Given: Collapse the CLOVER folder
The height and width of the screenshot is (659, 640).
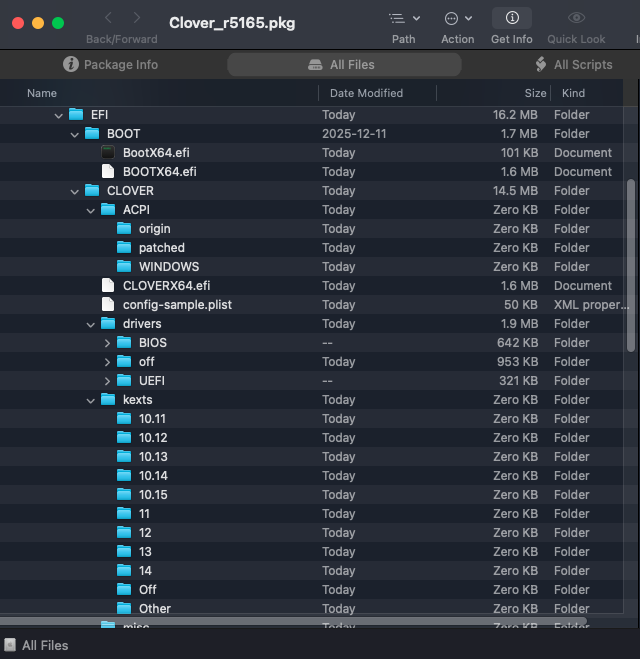Looking at the screenshot, I should pos(74,192).
